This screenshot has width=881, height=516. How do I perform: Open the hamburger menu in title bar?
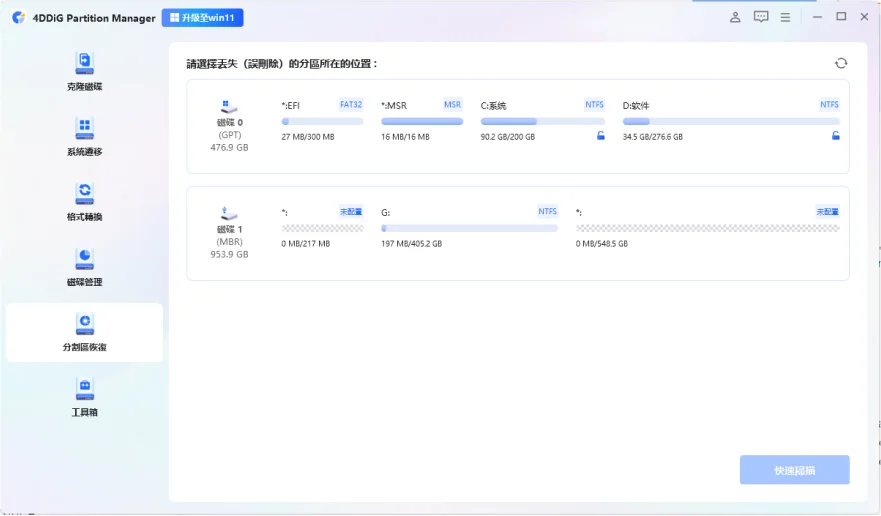[x=785, y=17]
